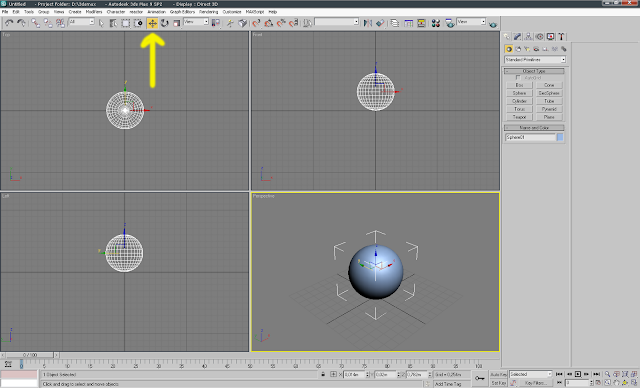Click the Sphere primitive button

click(519, 93)
